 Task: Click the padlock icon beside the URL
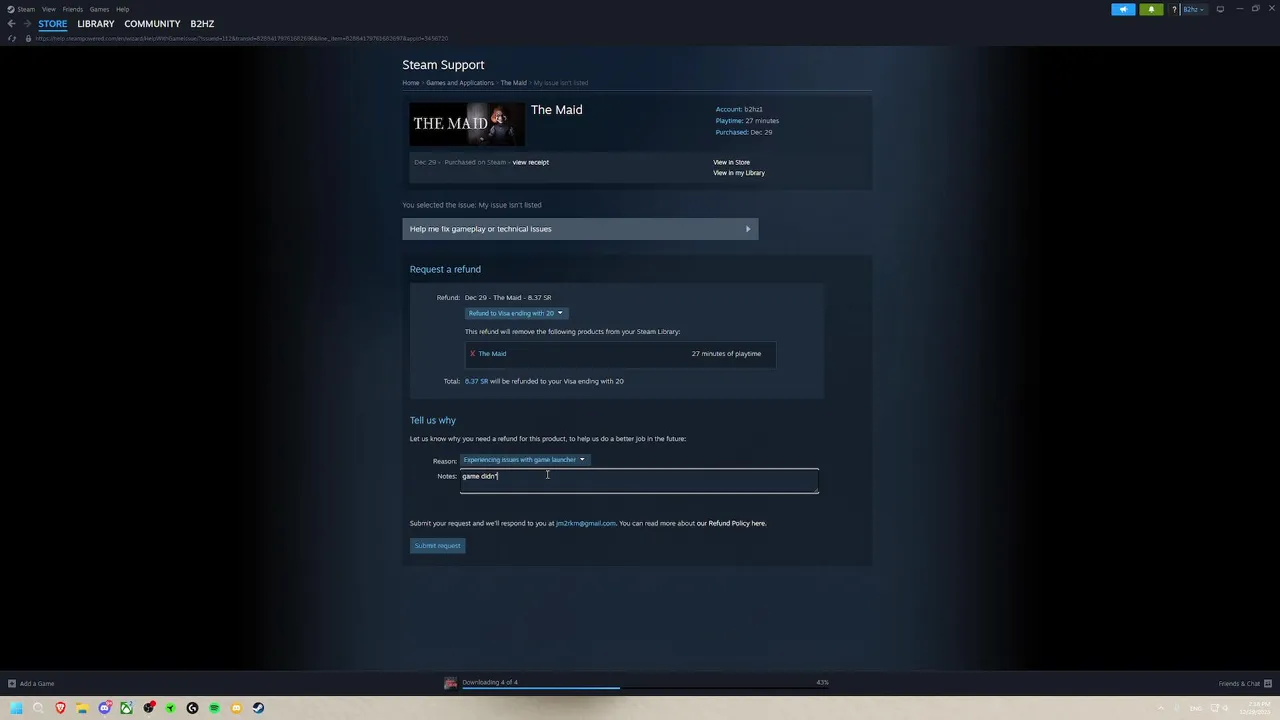(28, 38)
